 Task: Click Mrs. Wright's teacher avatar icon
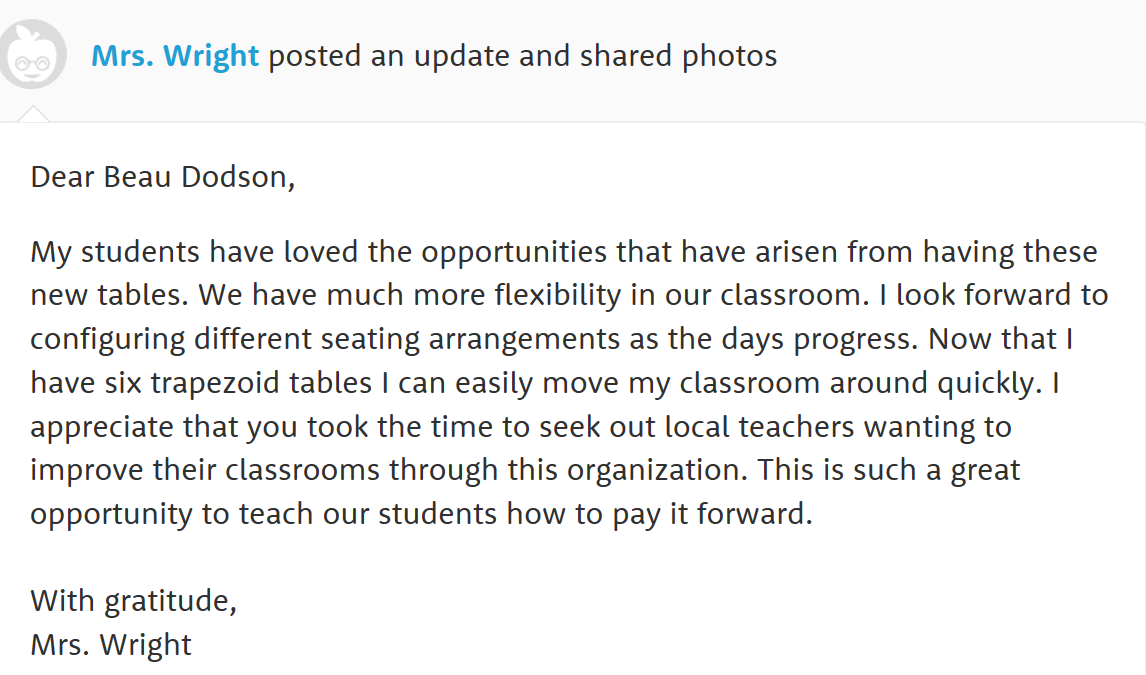tap(32, 55)
